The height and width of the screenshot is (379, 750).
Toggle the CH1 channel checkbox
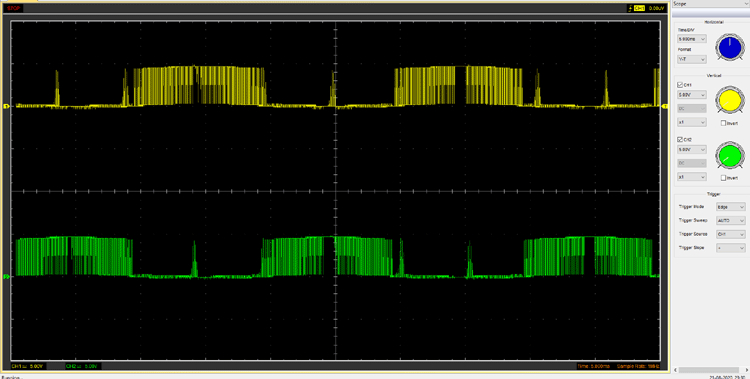680,85
